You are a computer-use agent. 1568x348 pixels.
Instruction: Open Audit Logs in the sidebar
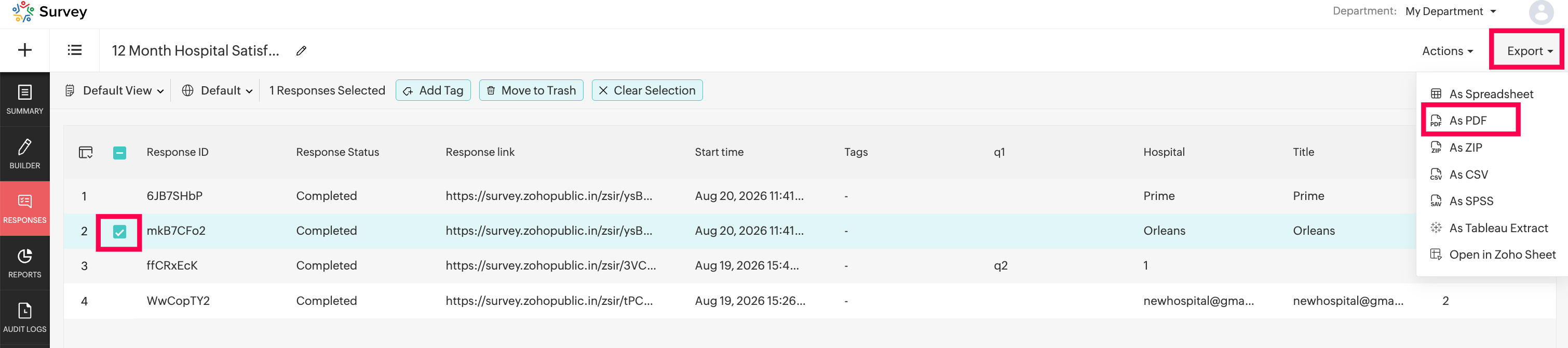pyautogui.click(x=25, y=317)
